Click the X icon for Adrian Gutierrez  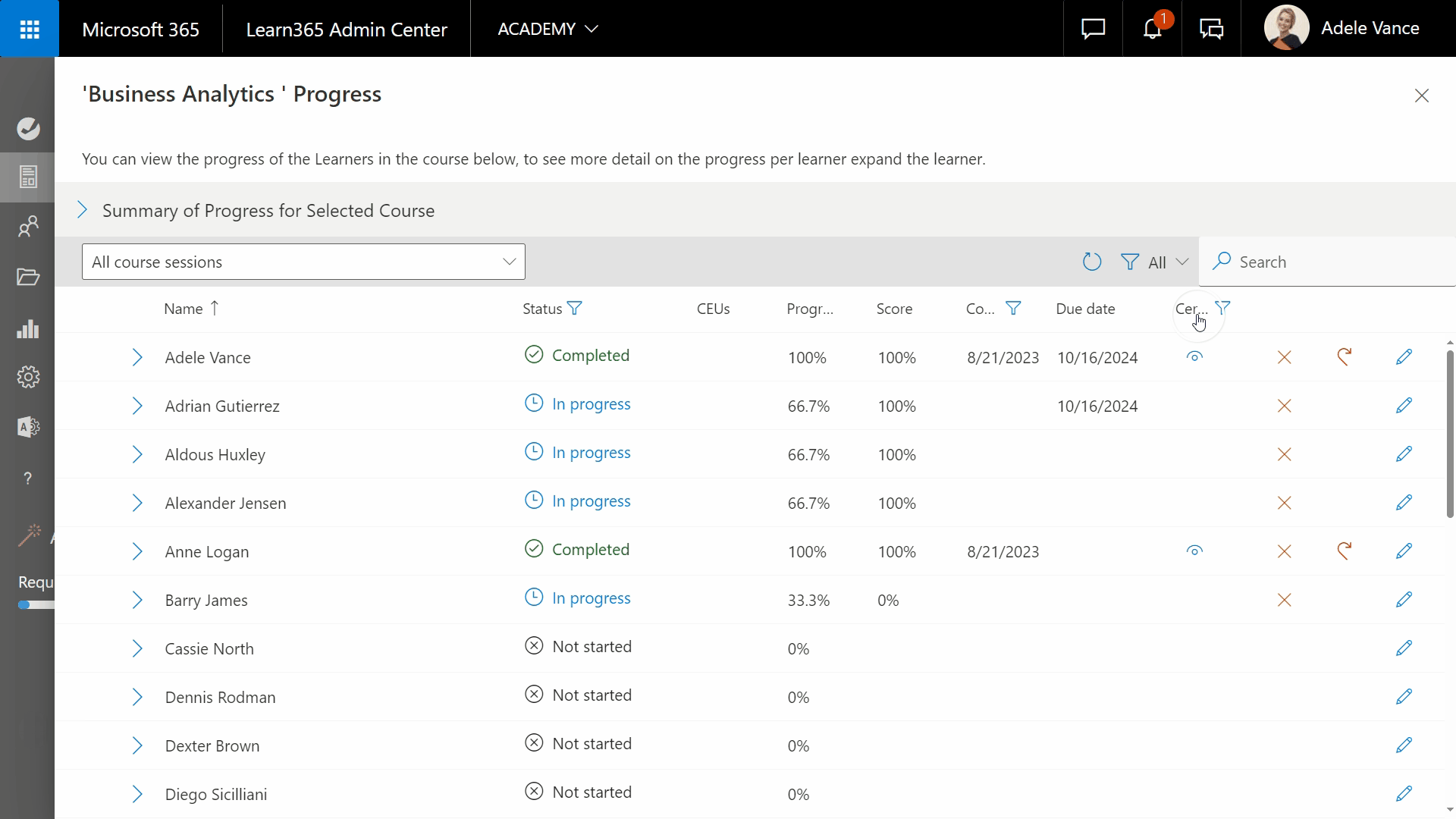pos(1284,406)
